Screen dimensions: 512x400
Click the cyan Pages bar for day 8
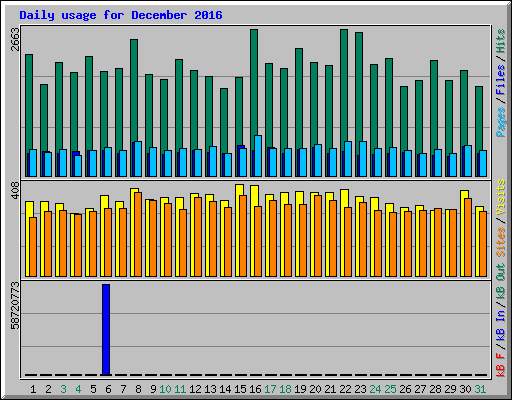pos(138,159)
